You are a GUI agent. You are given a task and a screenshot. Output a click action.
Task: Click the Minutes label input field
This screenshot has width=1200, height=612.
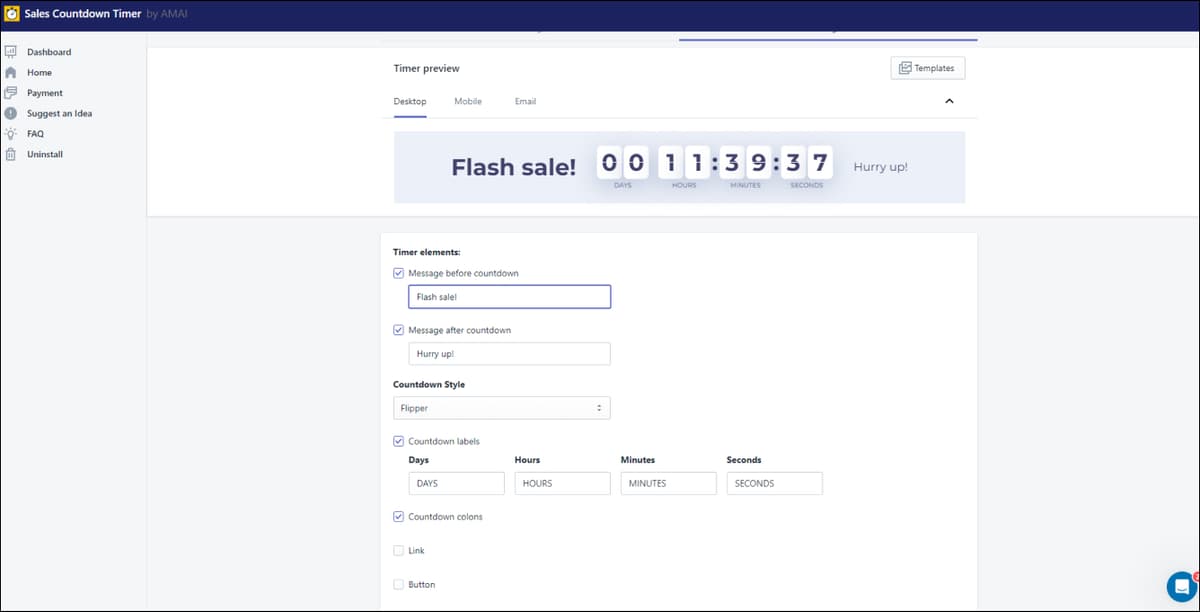click(x=668, y=483)
